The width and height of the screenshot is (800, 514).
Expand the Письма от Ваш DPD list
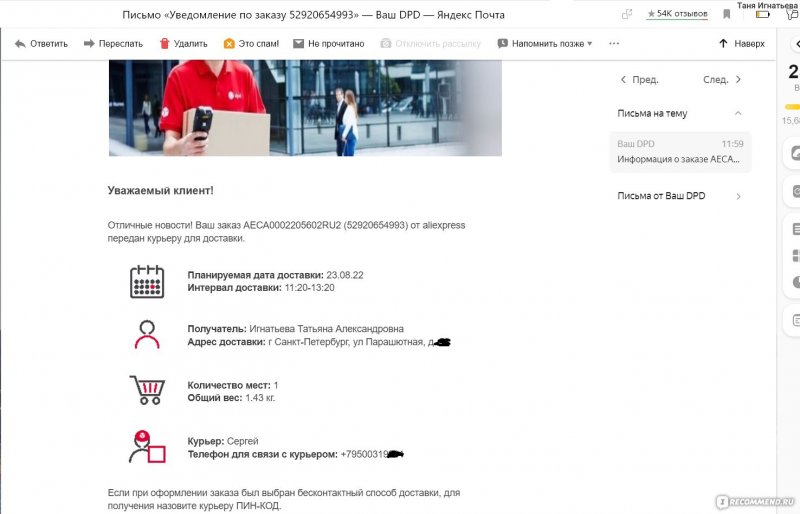click(x=738, y=196)
